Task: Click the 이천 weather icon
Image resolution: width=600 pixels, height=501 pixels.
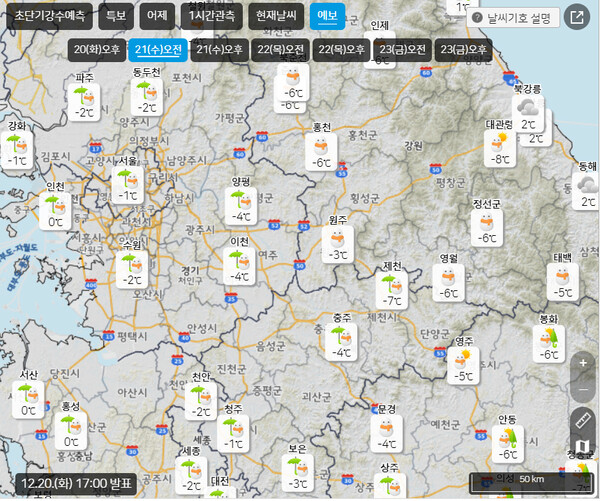Action: (x=240, y=266)
